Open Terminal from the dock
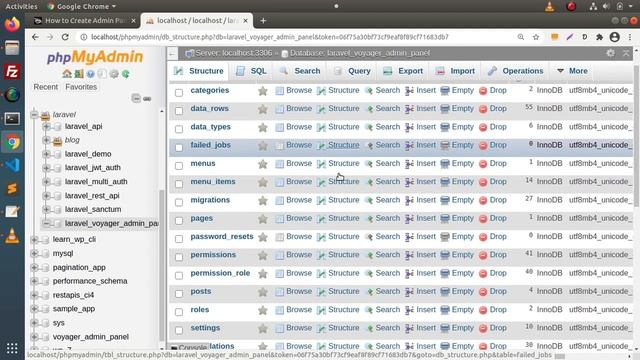 (12, 119)
